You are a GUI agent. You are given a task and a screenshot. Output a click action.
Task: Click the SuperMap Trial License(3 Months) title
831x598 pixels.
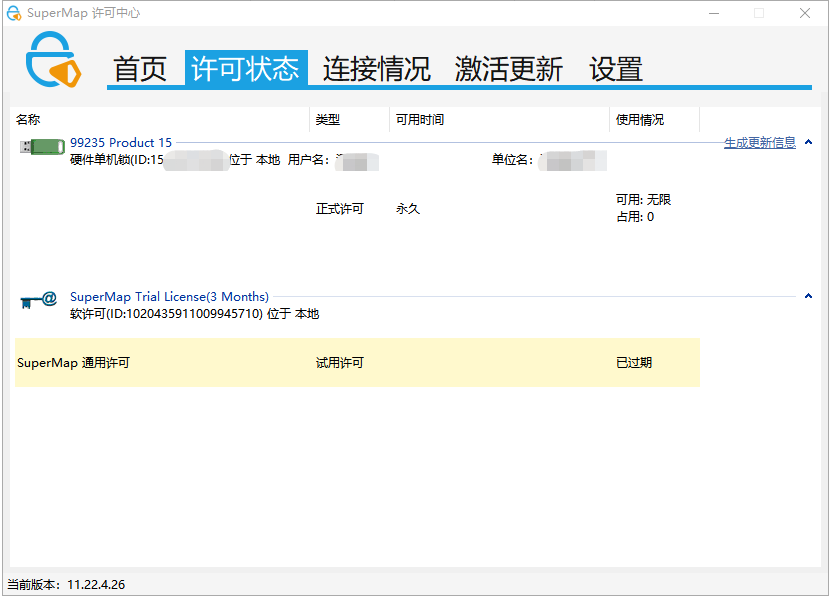click(x=169, y=296)
